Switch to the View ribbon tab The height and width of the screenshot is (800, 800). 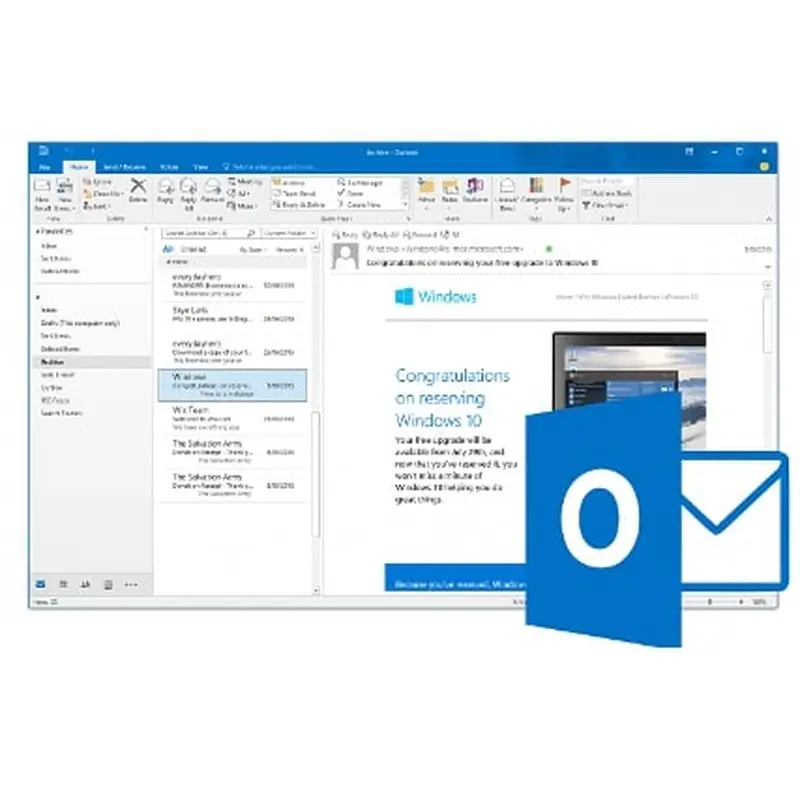click(200, 166)
